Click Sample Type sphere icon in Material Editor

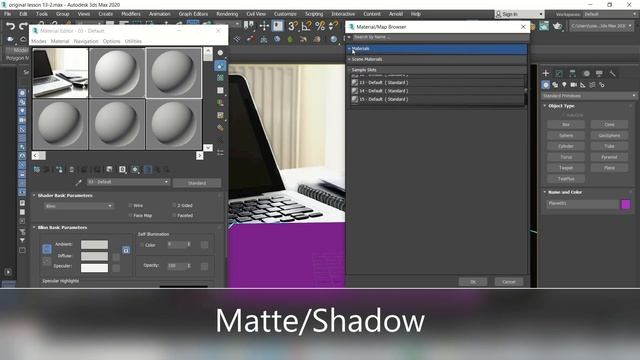(x=220, y=53)
